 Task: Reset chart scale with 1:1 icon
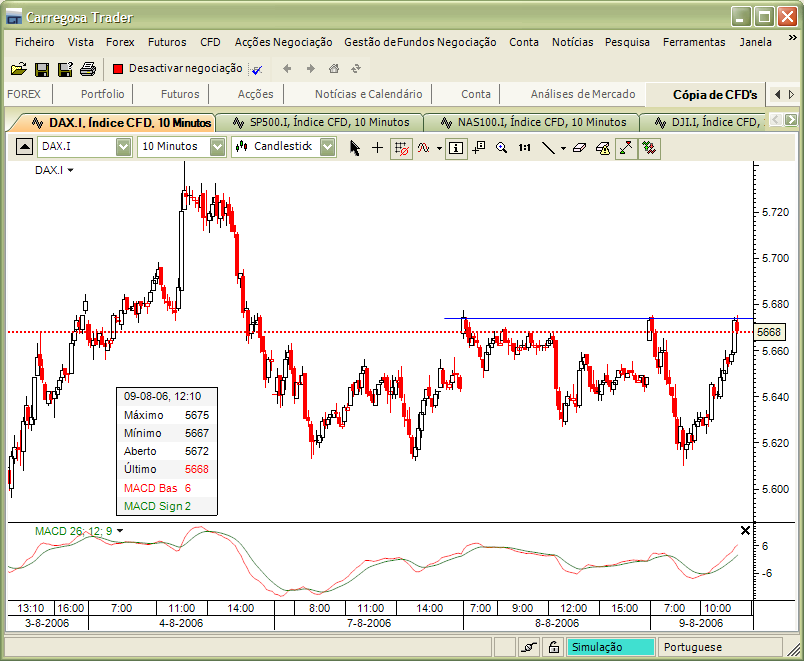click(x=524, y=147)
